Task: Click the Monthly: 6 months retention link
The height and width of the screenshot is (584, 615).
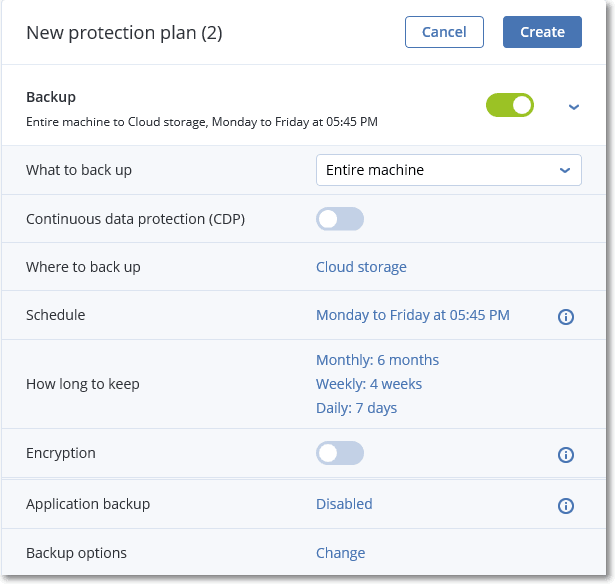Action: tap(377, 360)
